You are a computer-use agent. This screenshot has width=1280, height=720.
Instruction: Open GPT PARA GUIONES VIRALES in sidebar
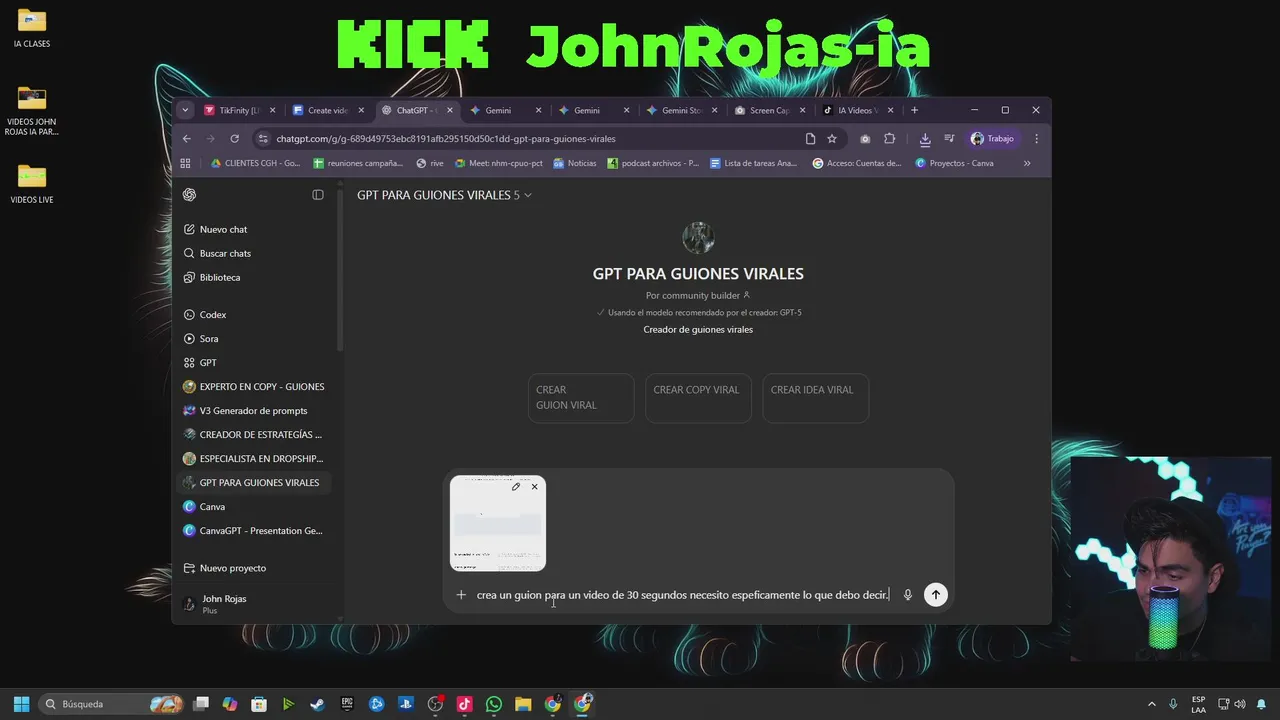tap(255, 483)
